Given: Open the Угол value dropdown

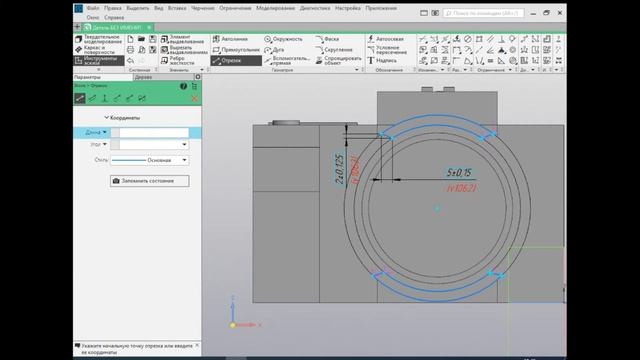Looking at the screenshot, I should pyautogui.click(x=184, y=144).
